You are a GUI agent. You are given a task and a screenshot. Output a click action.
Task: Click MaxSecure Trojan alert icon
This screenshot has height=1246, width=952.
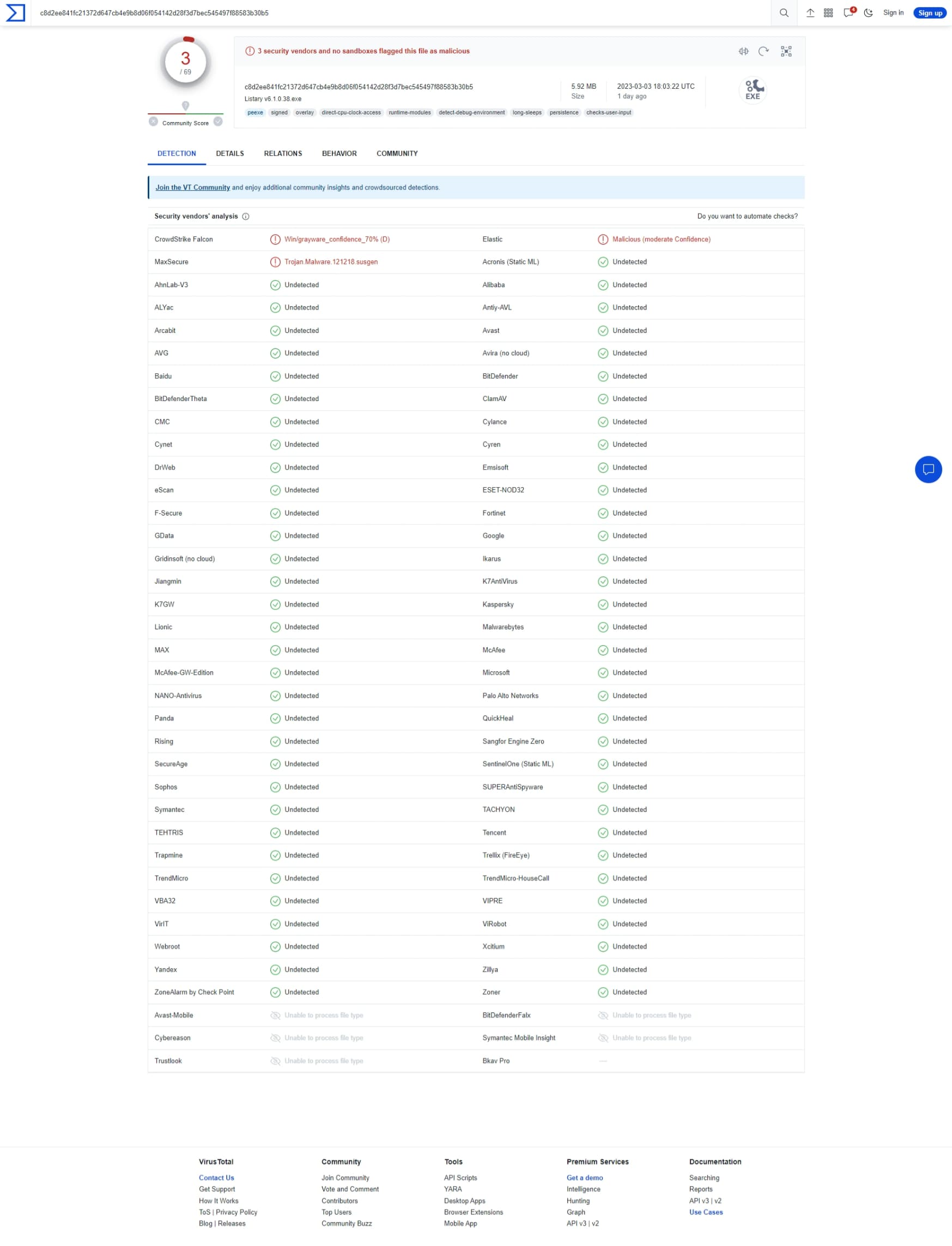click(275, 263)
